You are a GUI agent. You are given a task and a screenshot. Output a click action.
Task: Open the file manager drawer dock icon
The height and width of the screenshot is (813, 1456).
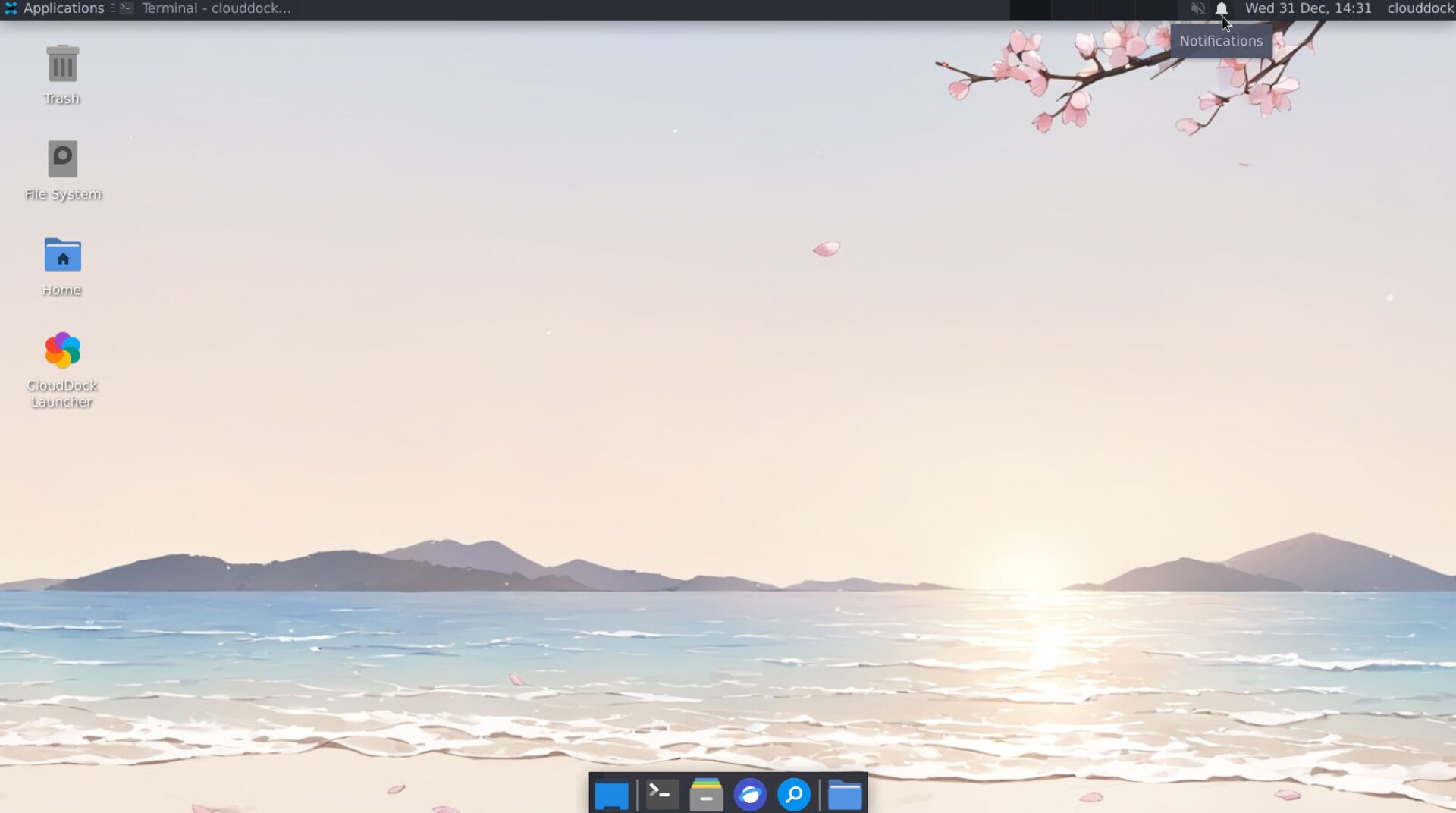tap(706, 795)
